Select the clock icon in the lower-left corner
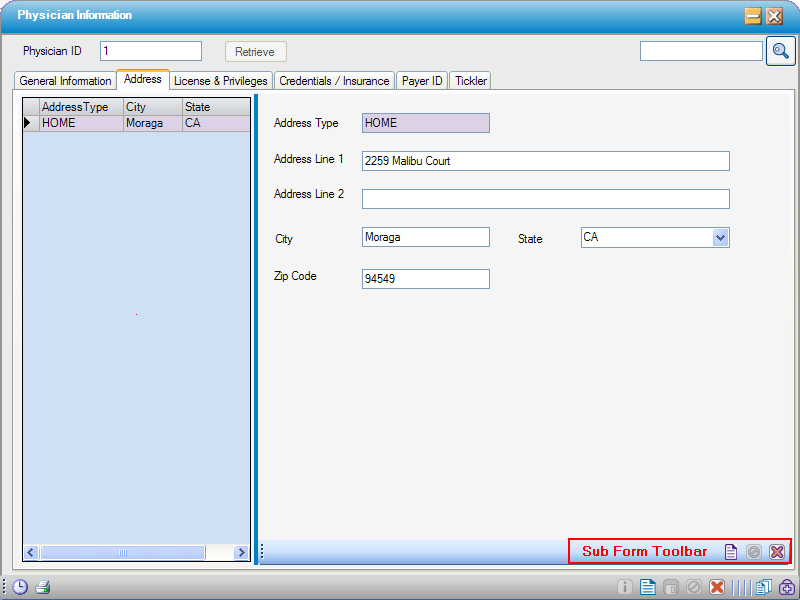 (20, 587)
